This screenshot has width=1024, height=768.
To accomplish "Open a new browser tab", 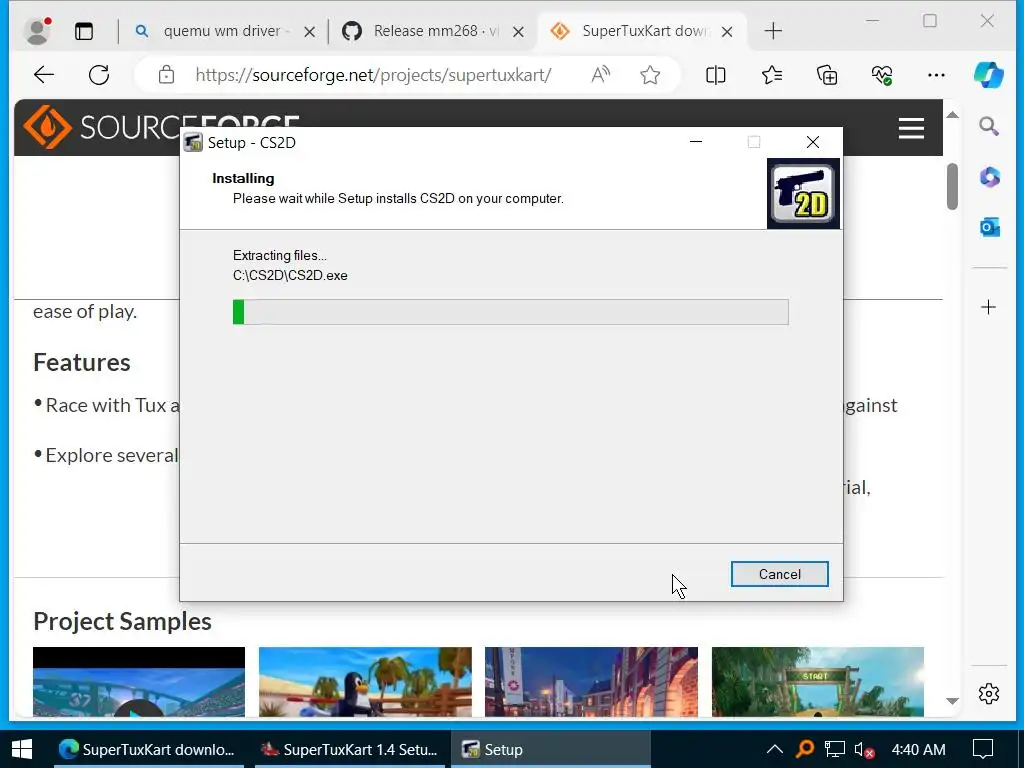I will [x=773, y=31].
